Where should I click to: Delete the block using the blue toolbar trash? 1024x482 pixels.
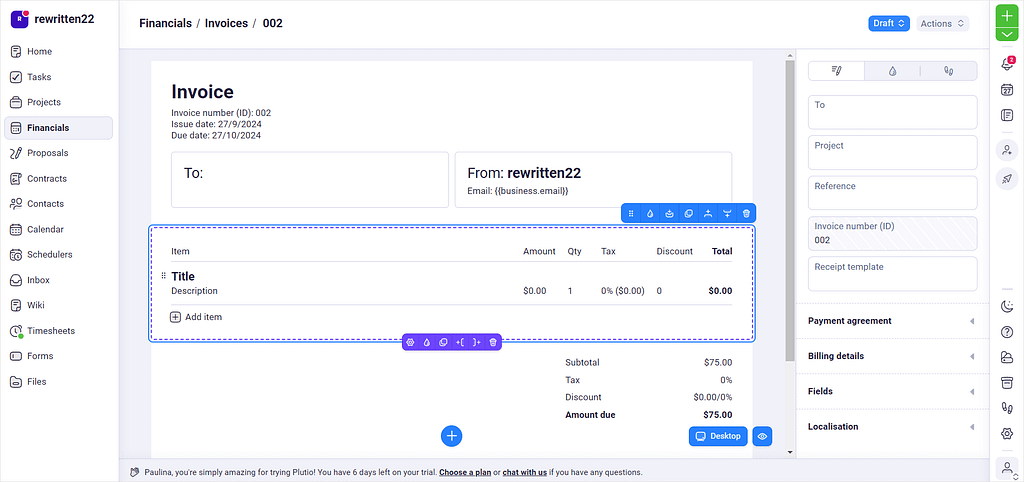click(746, 214)
